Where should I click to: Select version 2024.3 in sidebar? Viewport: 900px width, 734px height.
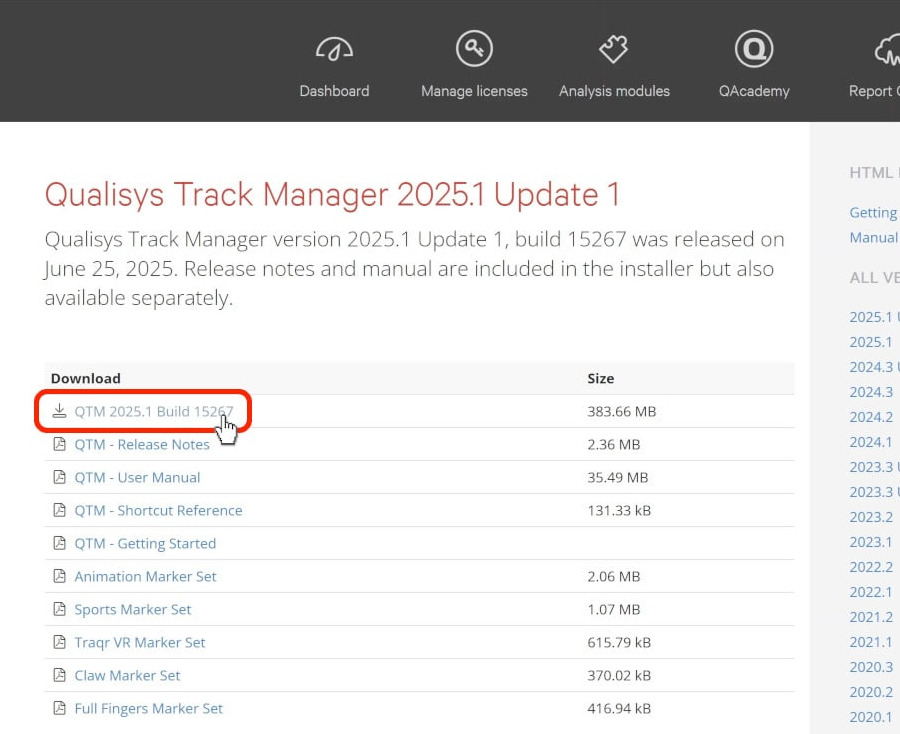[x=870, y=392]
